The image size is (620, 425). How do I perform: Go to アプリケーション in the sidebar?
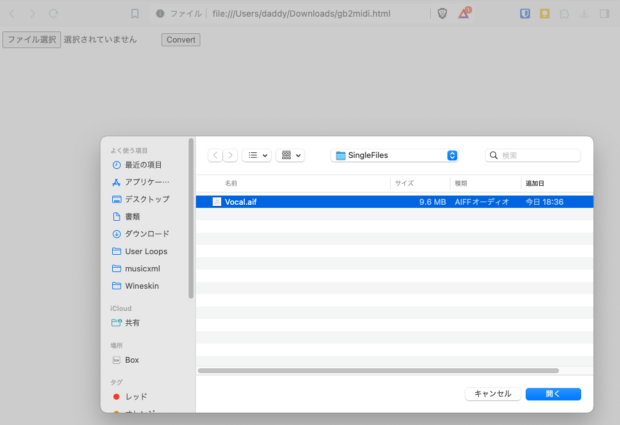(146, 182)
